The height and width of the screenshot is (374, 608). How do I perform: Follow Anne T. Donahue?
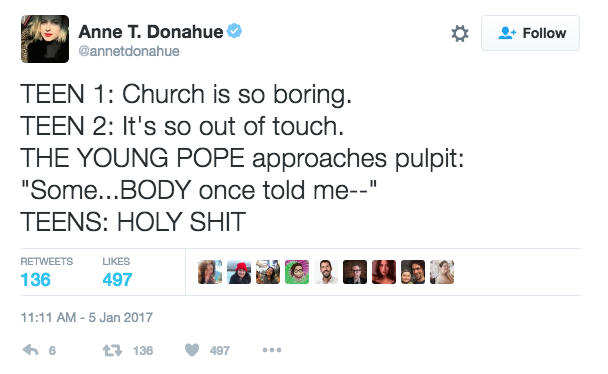point(530,33)
